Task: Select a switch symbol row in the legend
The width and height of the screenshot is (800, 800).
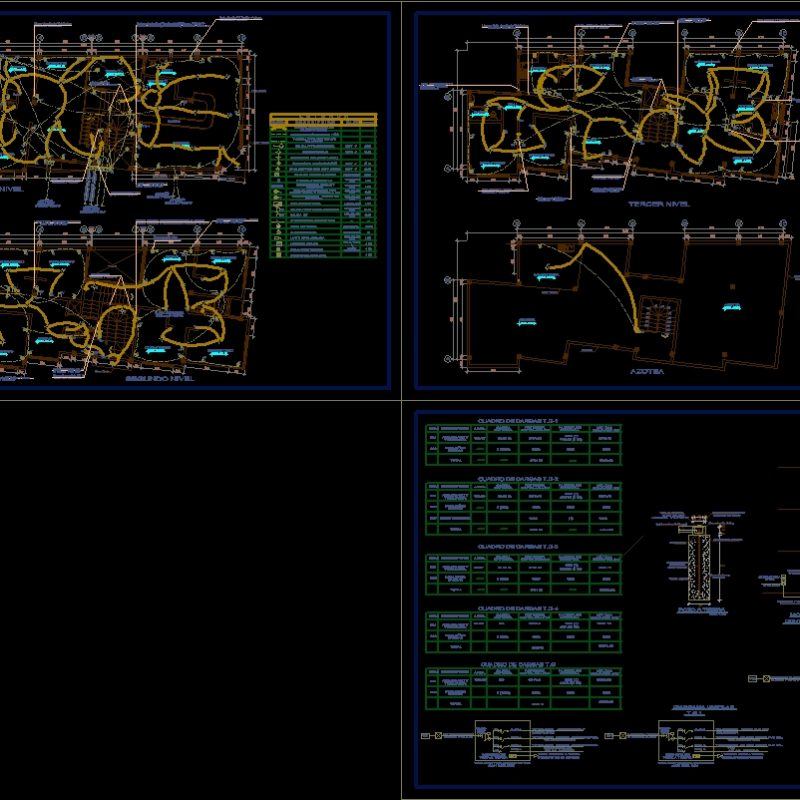Action: tap(278, 194)
